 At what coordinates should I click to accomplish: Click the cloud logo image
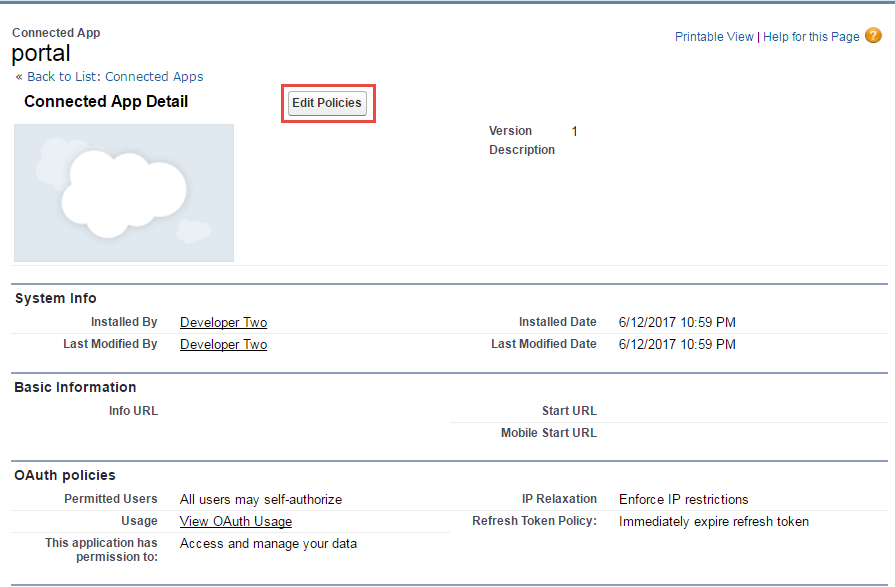(x=124, y=193)
